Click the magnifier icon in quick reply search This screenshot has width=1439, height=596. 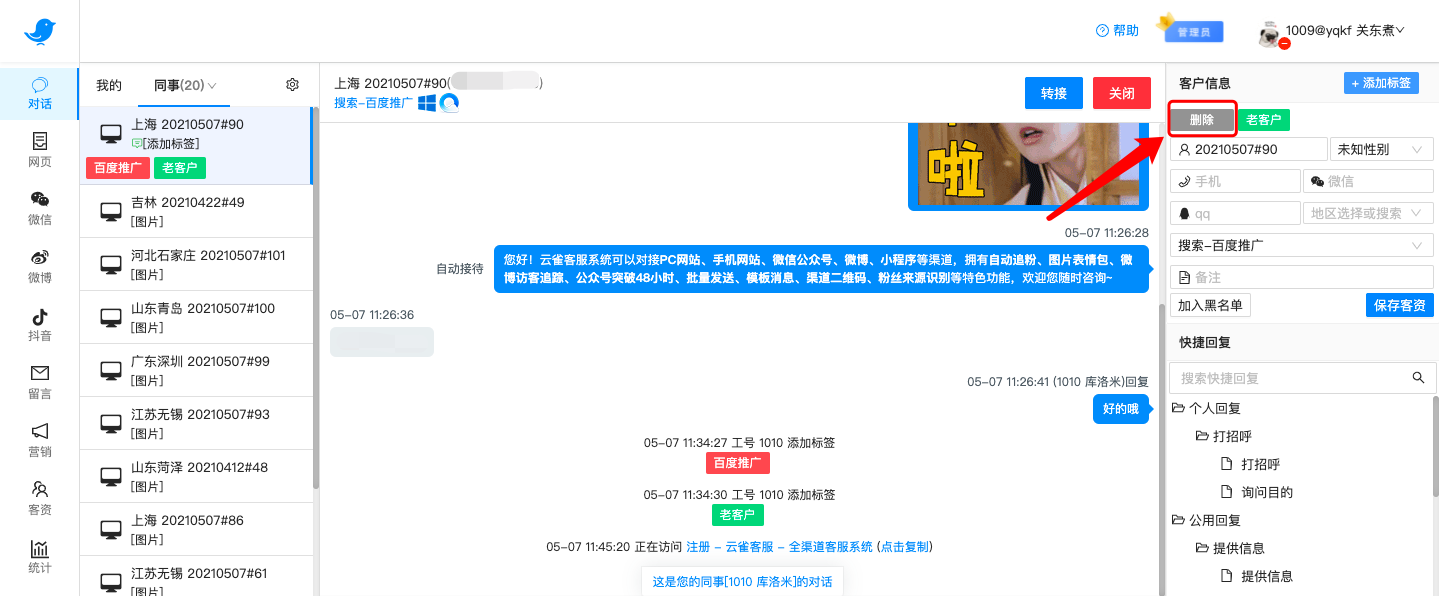pos(1417,377)
